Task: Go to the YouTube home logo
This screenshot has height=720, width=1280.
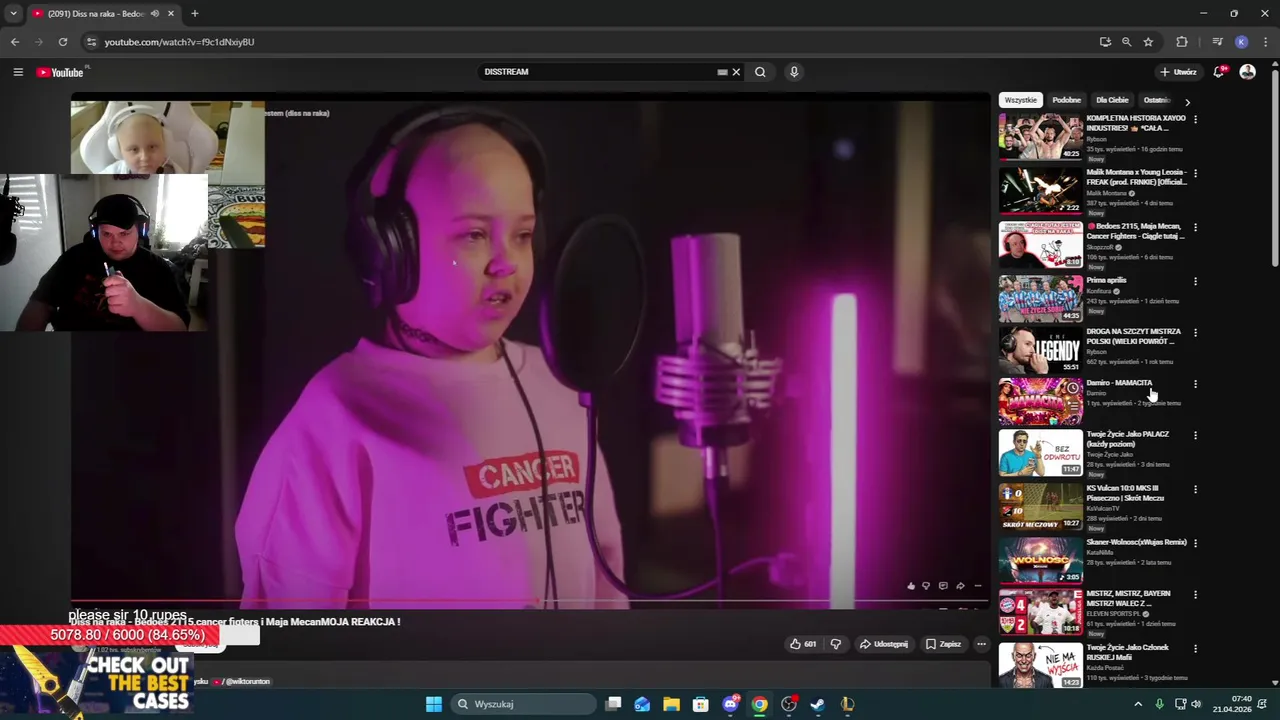Action: tap(60, 72)
